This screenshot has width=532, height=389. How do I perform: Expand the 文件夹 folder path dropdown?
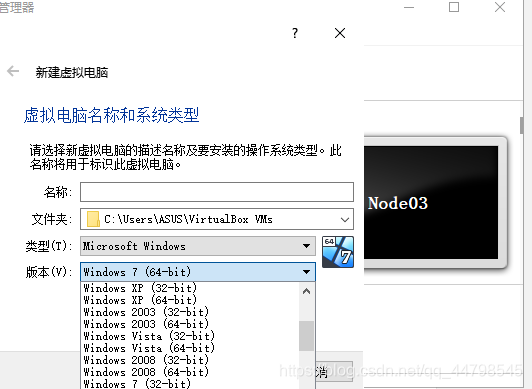[345, 220]
